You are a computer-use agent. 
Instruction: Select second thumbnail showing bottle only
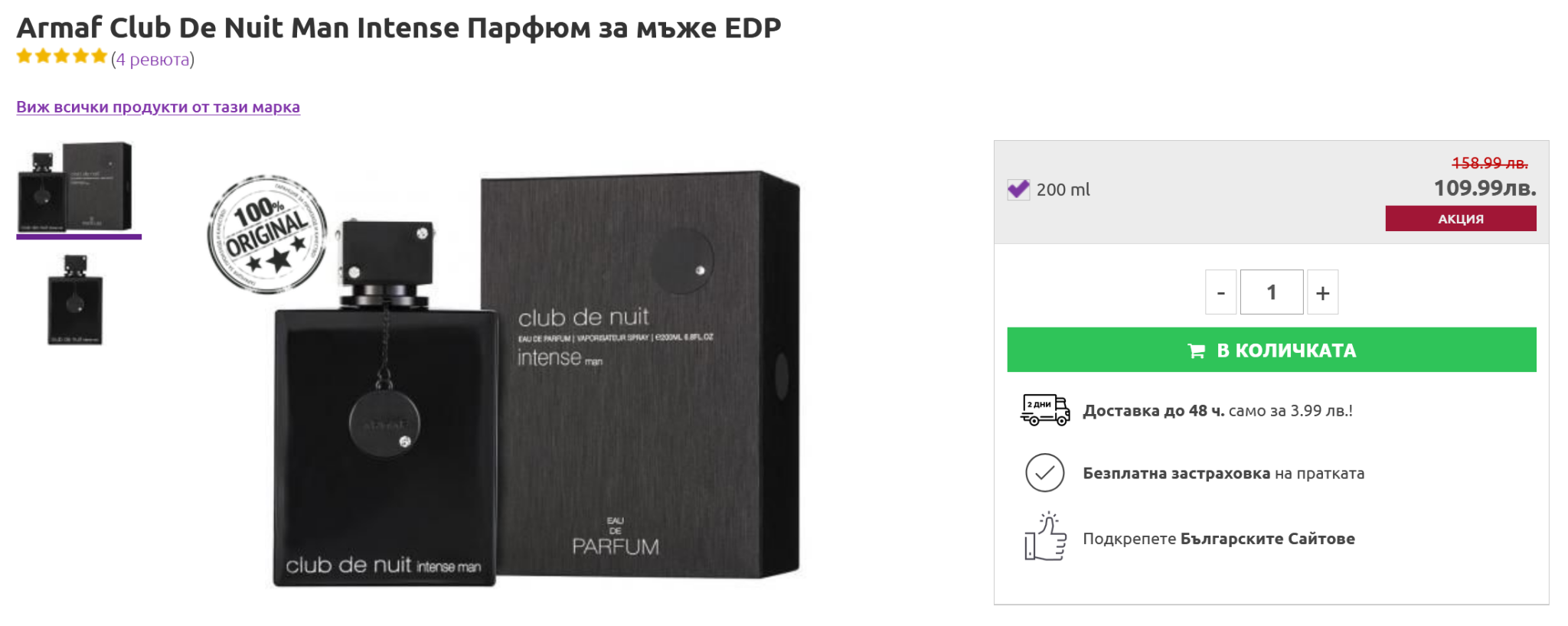75,300
